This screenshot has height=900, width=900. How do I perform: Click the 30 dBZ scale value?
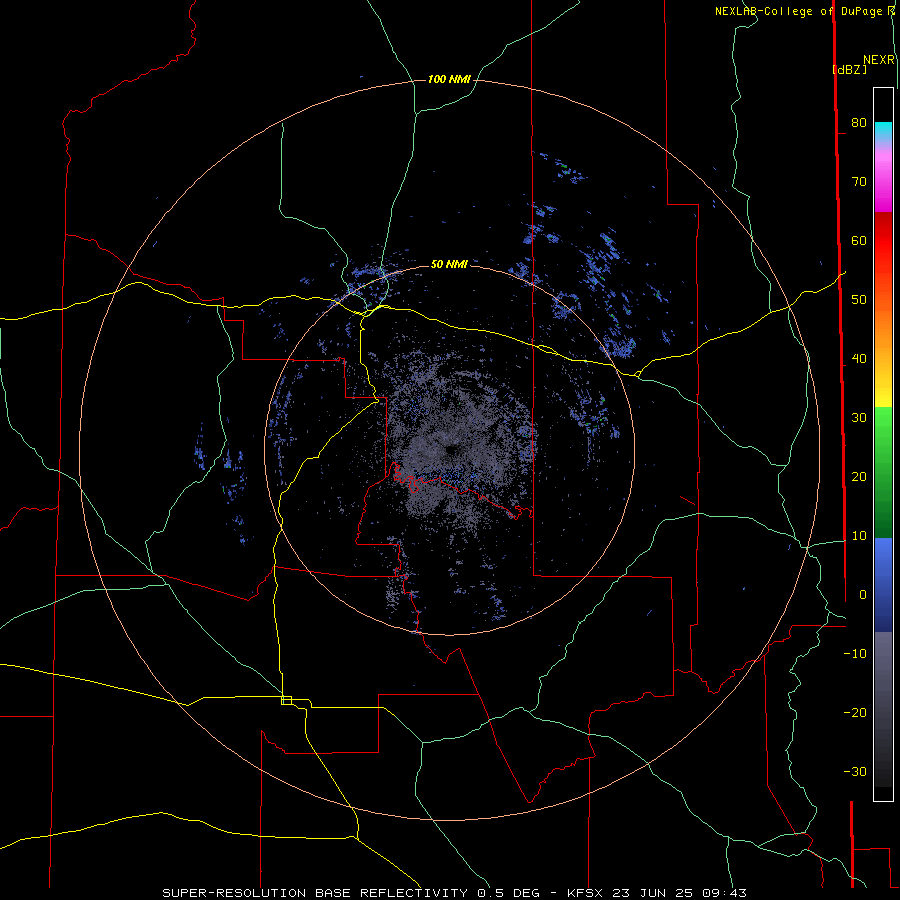[x=859, y=417]
